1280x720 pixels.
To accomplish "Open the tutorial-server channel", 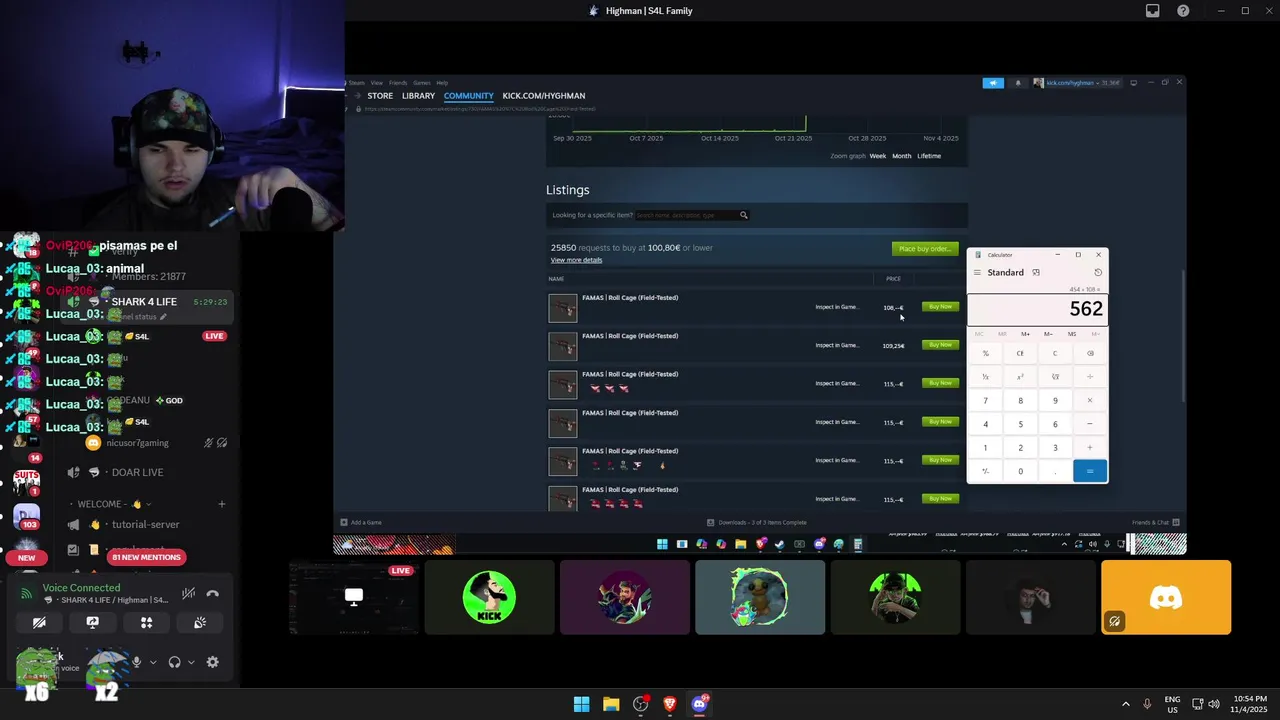I will [146, 524].
